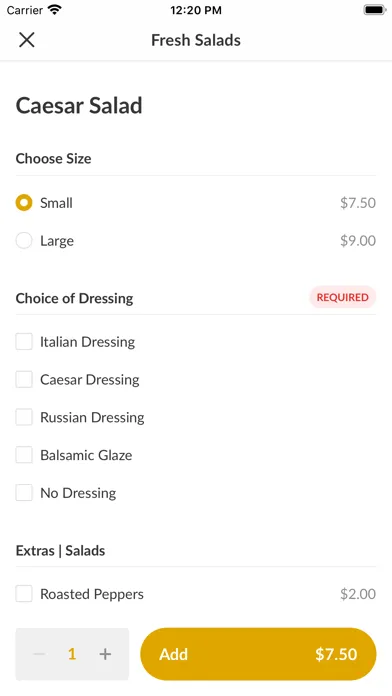
Task: Tap the $9.00 Large price
Action: click(x=358, y=241)
